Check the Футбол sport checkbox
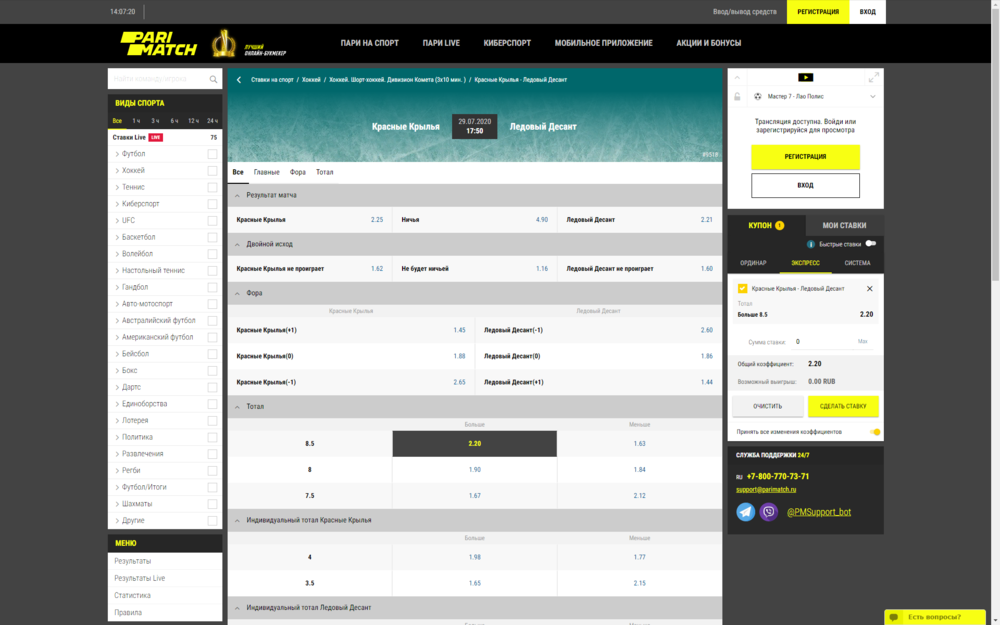 click(x=212, y=154)
